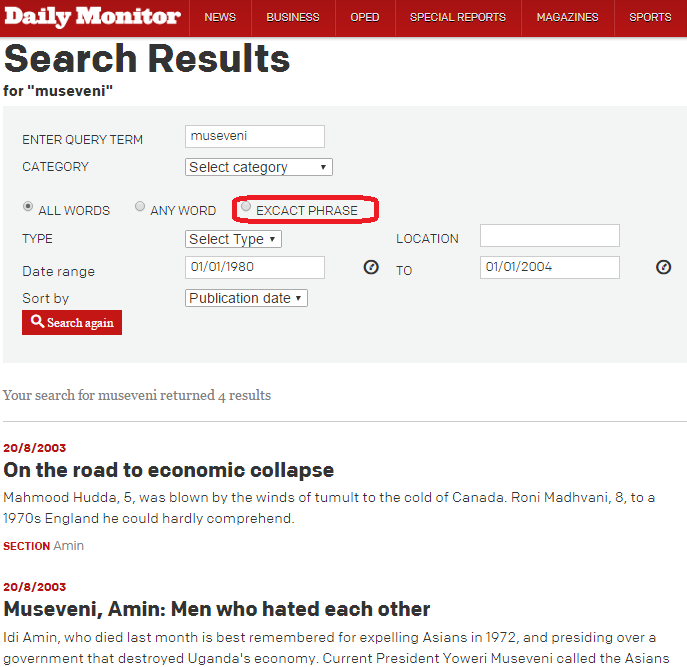Click the Daily Monitor logo

[x=92, y=17]
